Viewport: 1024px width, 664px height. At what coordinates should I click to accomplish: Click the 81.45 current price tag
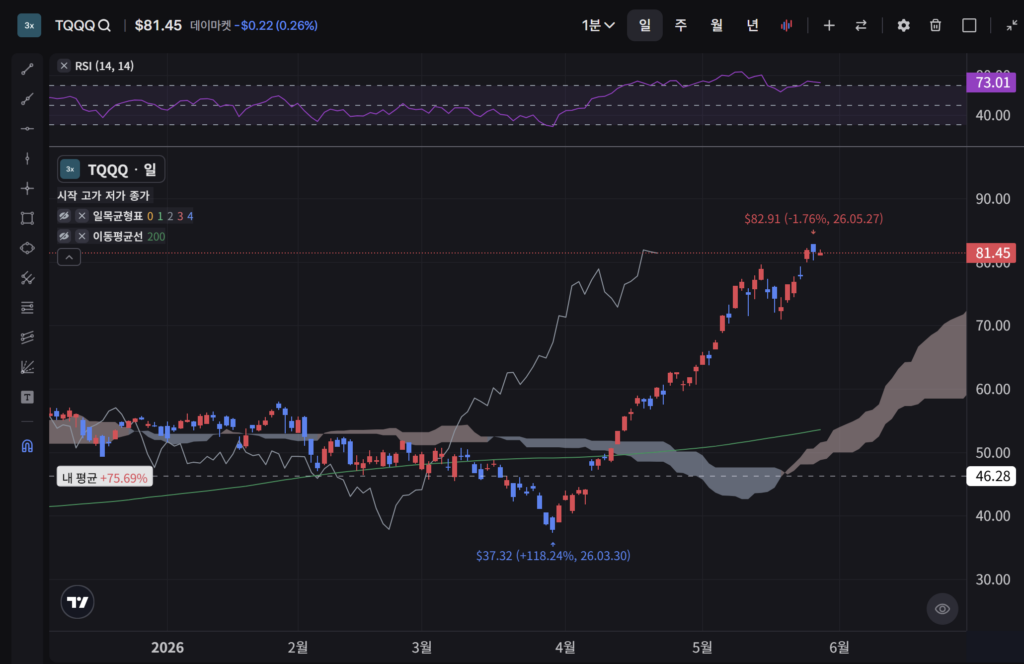tap(992, 253)
